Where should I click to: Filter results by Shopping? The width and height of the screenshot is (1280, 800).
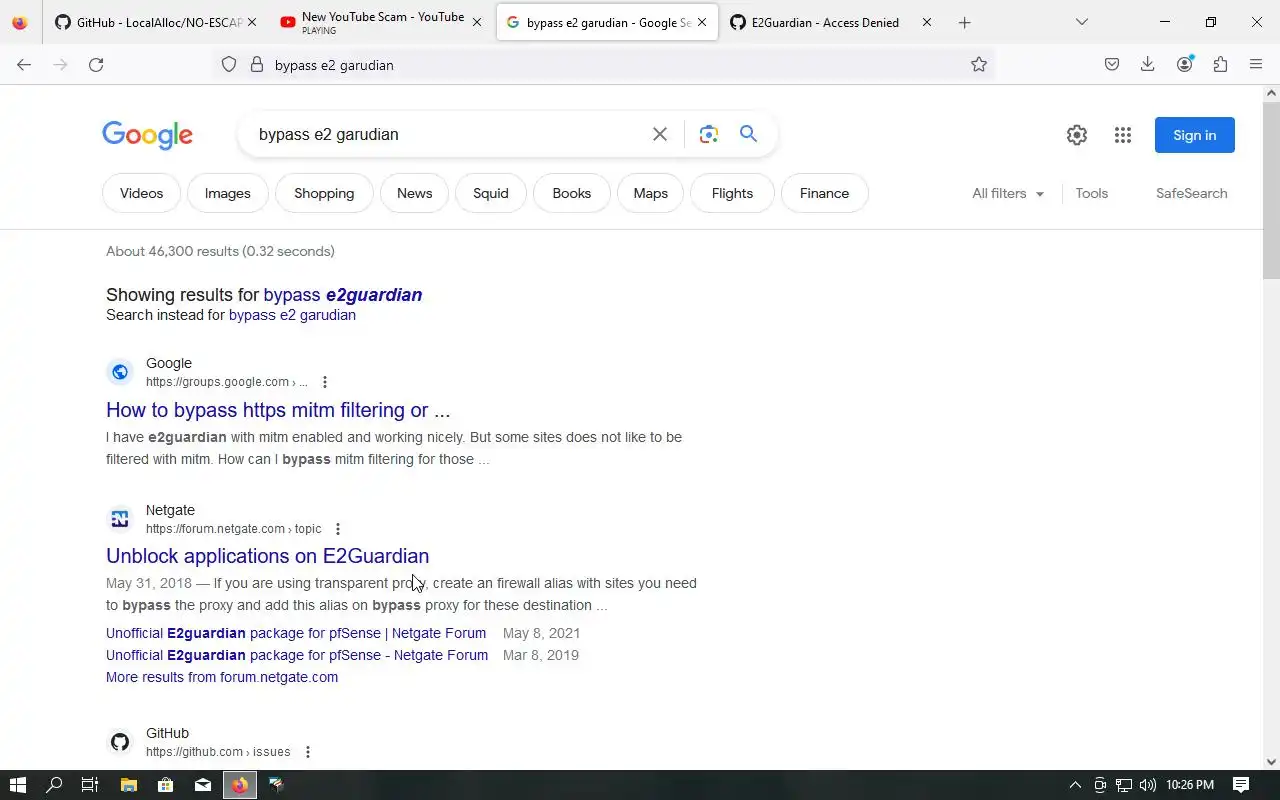point(324,193)
